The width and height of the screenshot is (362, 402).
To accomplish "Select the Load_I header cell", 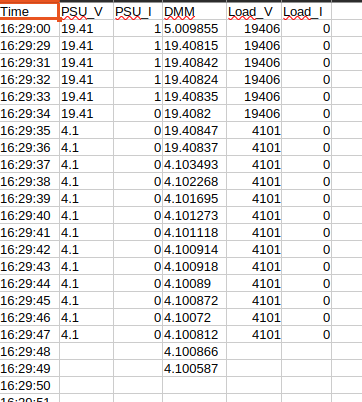I will click(x=306, y=12).
